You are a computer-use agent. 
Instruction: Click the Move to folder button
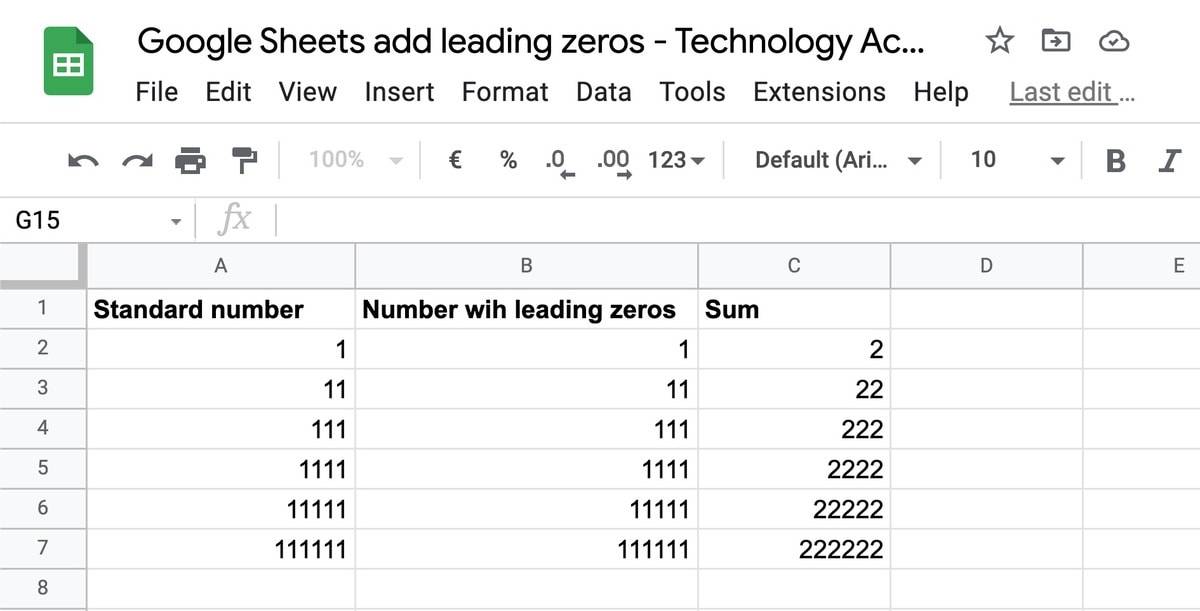click(x=1055, y=41)
